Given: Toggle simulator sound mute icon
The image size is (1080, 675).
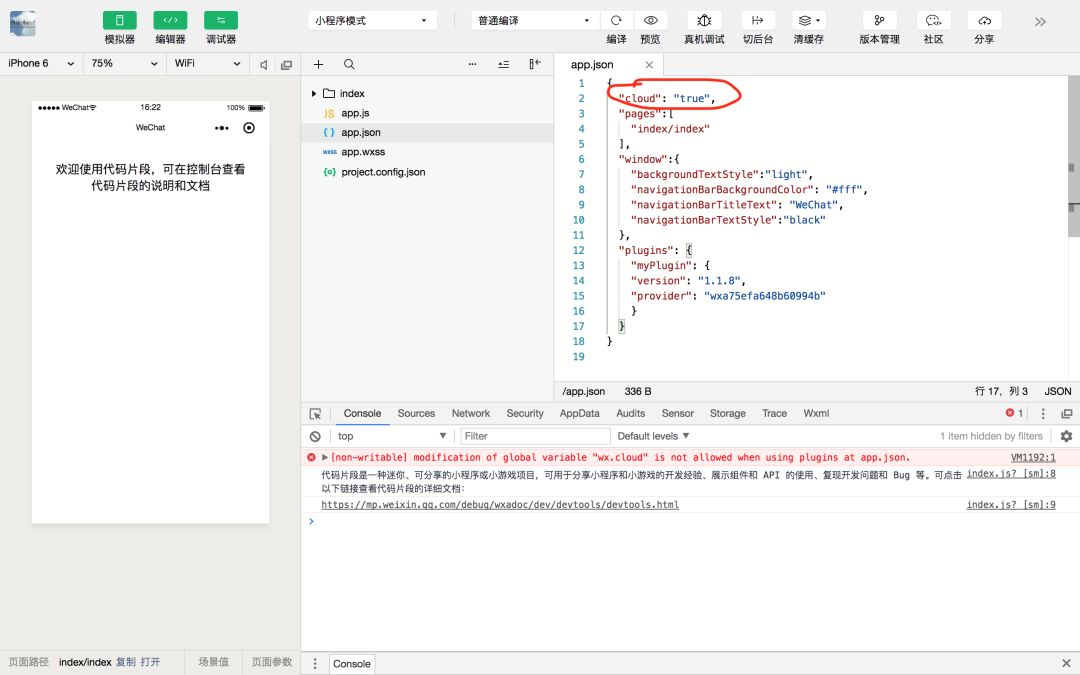Looking at the screenshot, I should [263, 65].
